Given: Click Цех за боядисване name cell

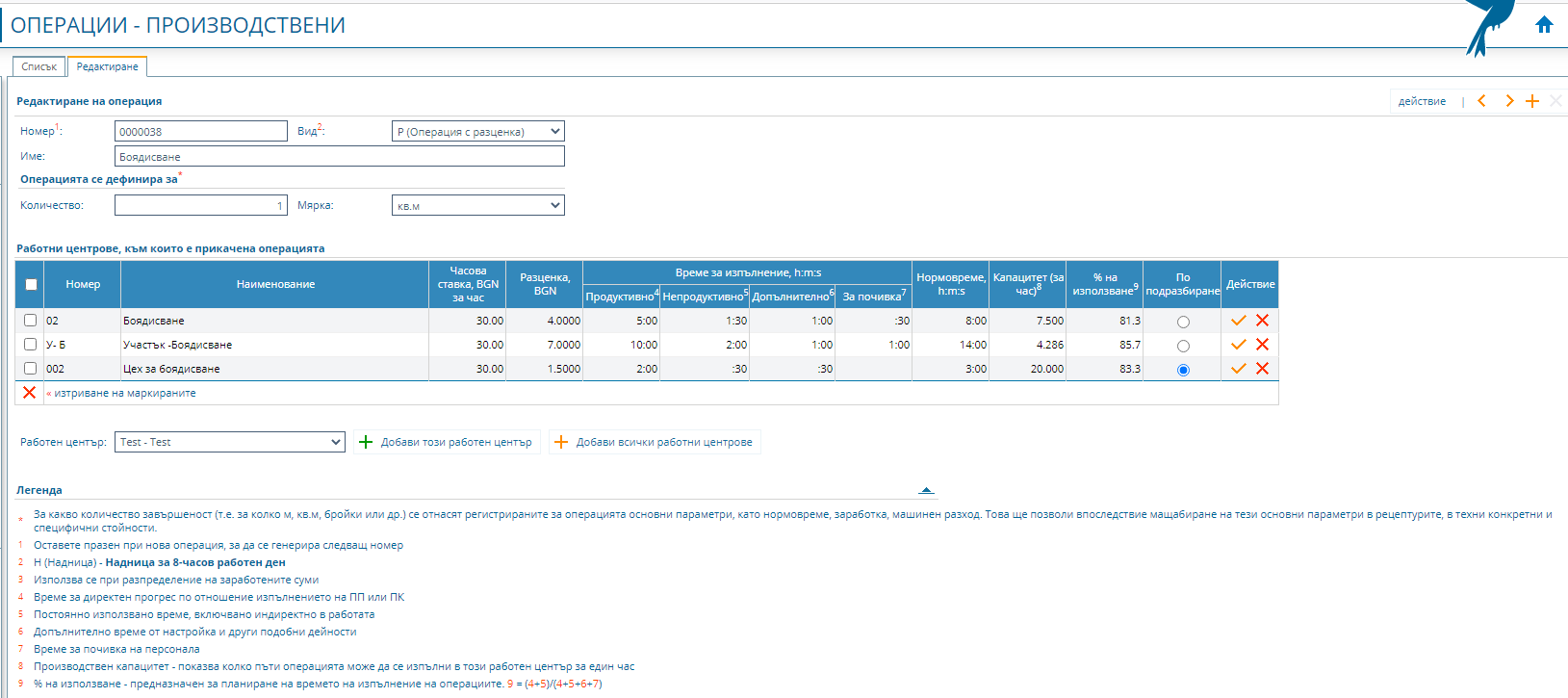Looking at the screenshot, I should click(275, 369).
